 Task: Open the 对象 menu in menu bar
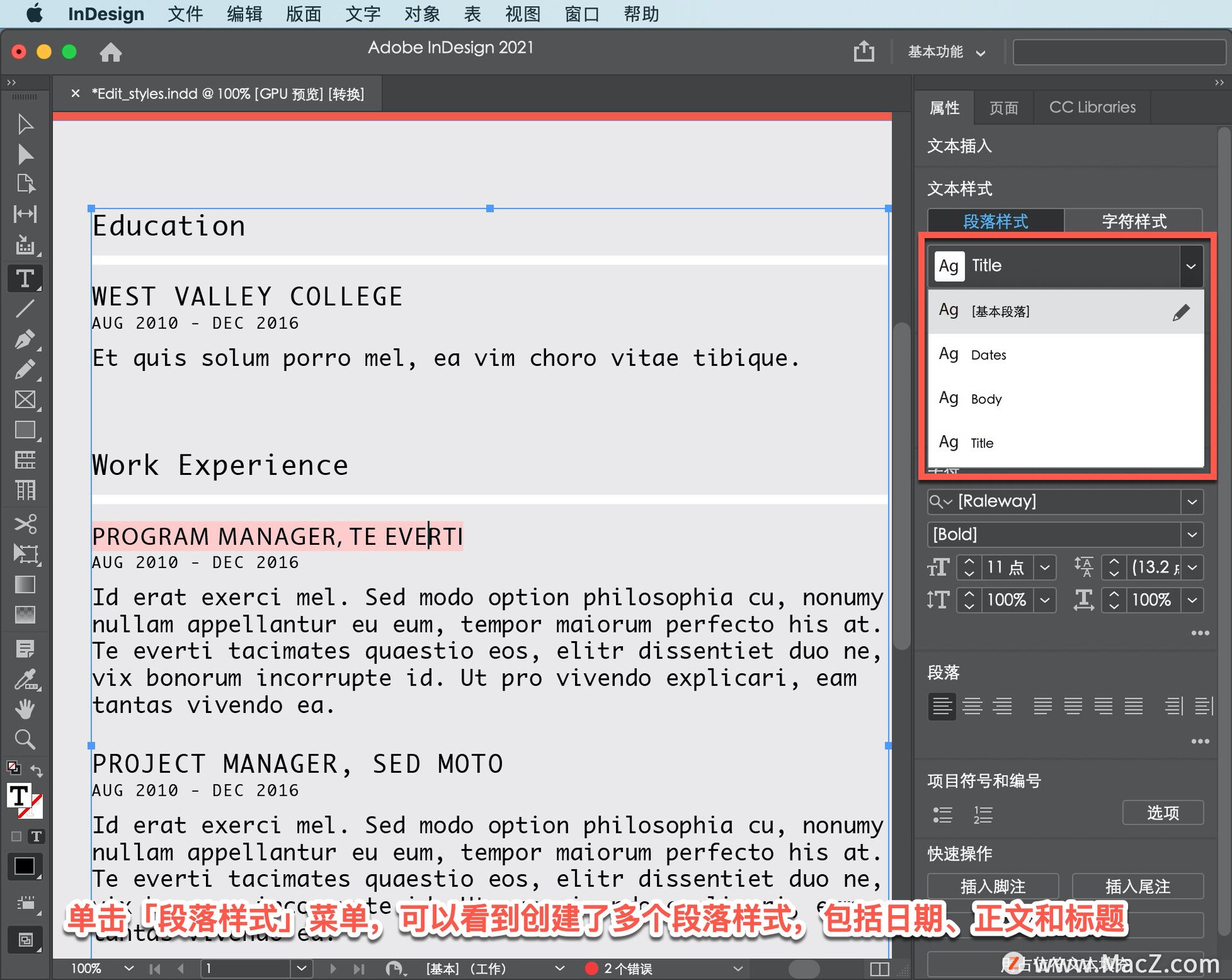point(422,13)
